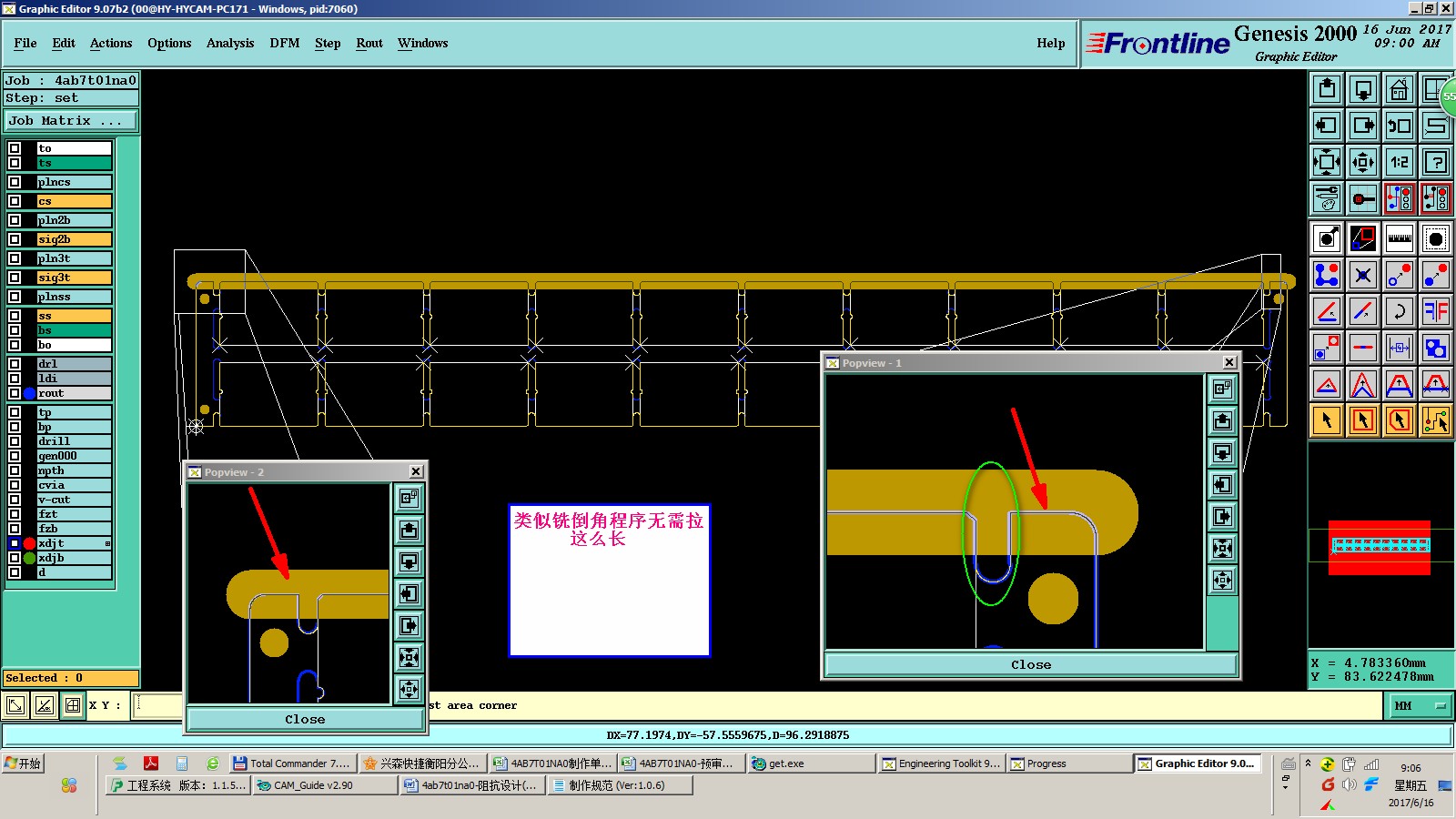This screenshot has width=1456, height=819.
Task: Open the Edit menu
Action: tap(64, 43)
